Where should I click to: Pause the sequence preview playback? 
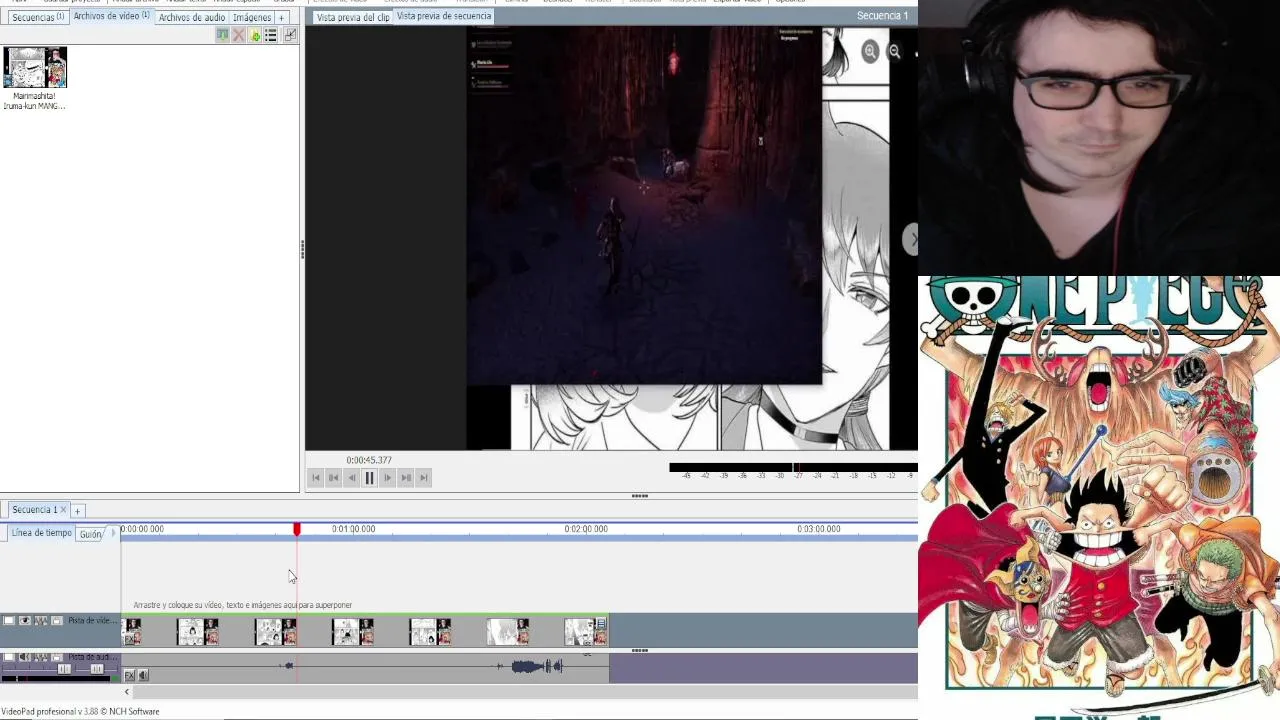coord(369,478)
